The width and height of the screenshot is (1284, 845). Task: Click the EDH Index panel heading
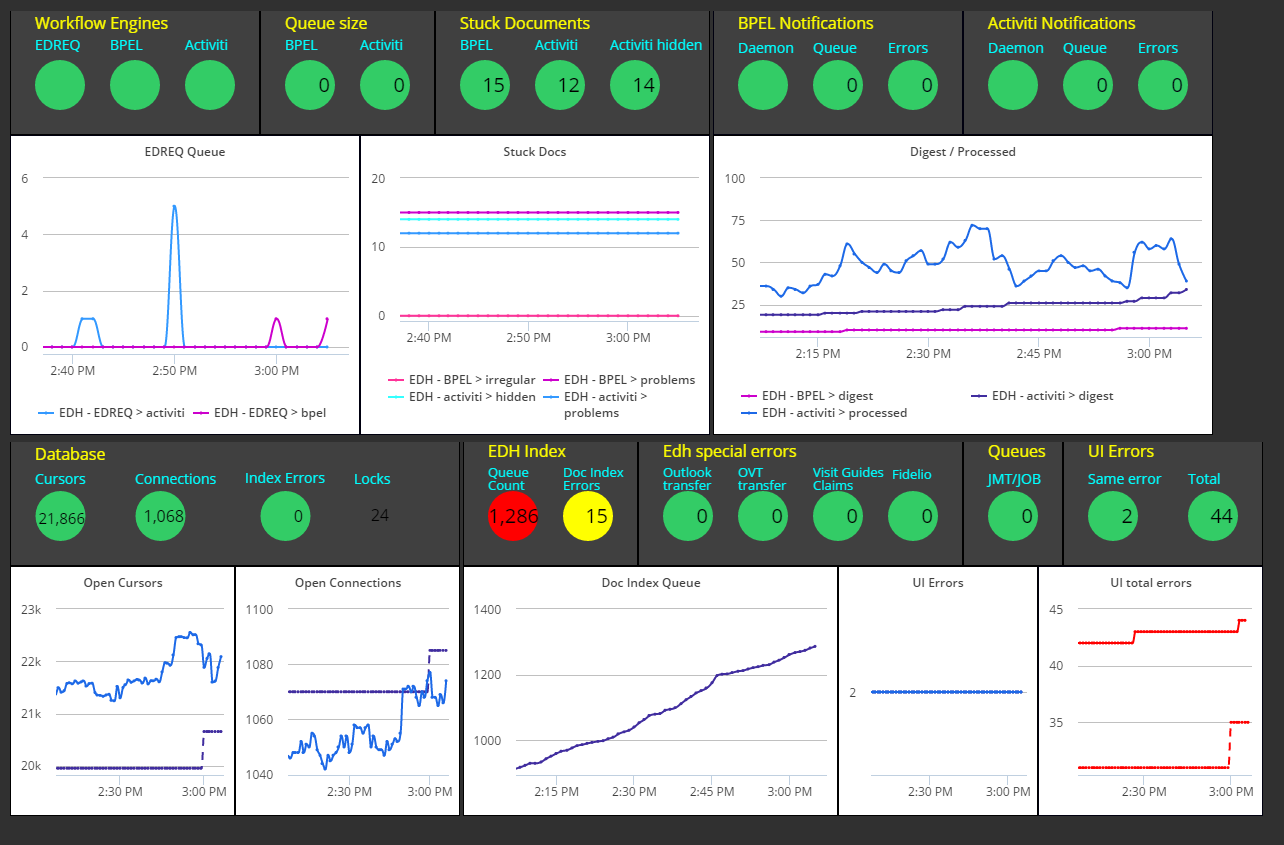526,452
